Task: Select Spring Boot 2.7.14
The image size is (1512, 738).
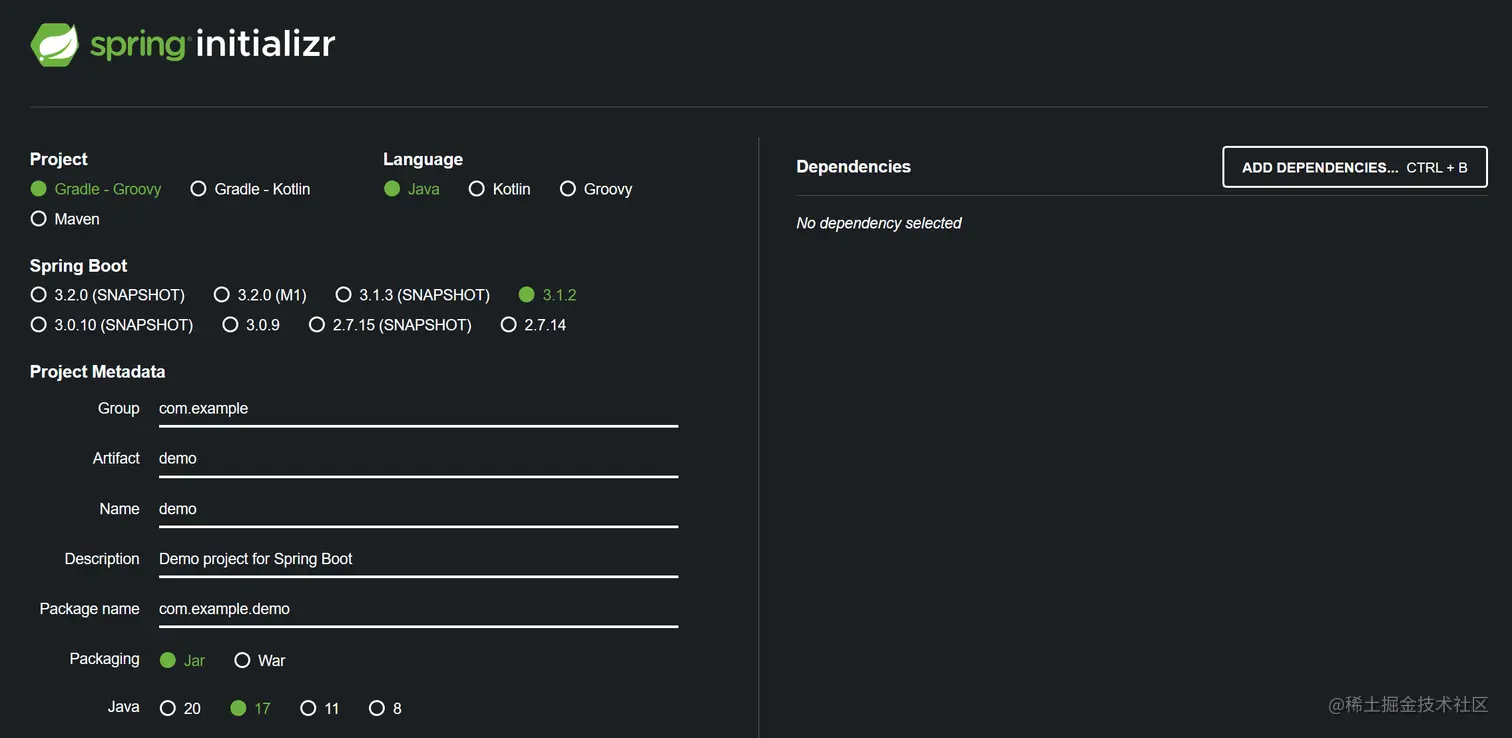Action: 533,325
